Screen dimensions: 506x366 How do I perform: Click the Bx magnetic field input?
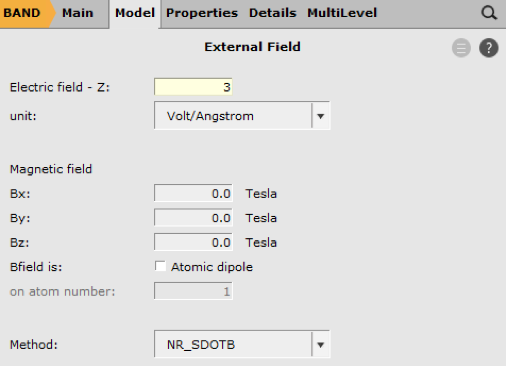point(193,193)
